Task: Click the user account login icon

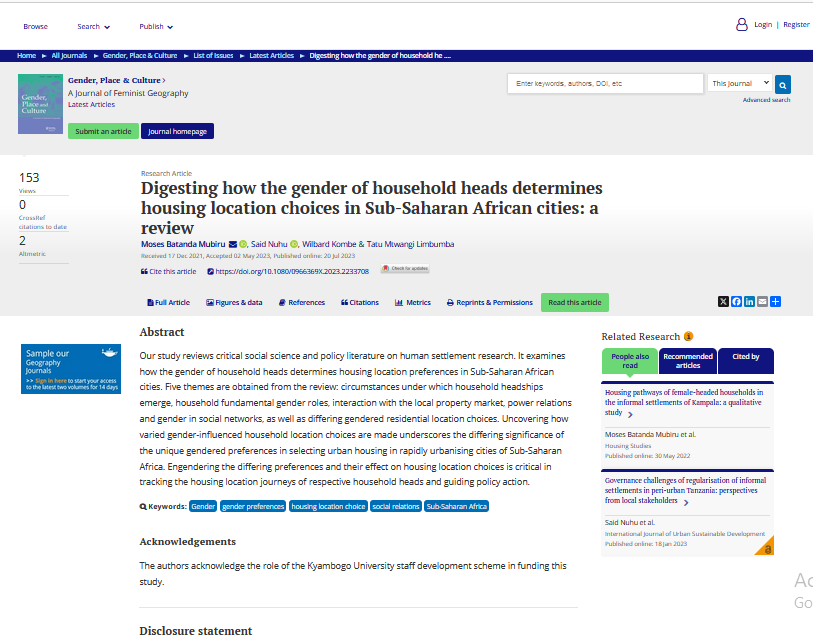Action: click(741, 25)
